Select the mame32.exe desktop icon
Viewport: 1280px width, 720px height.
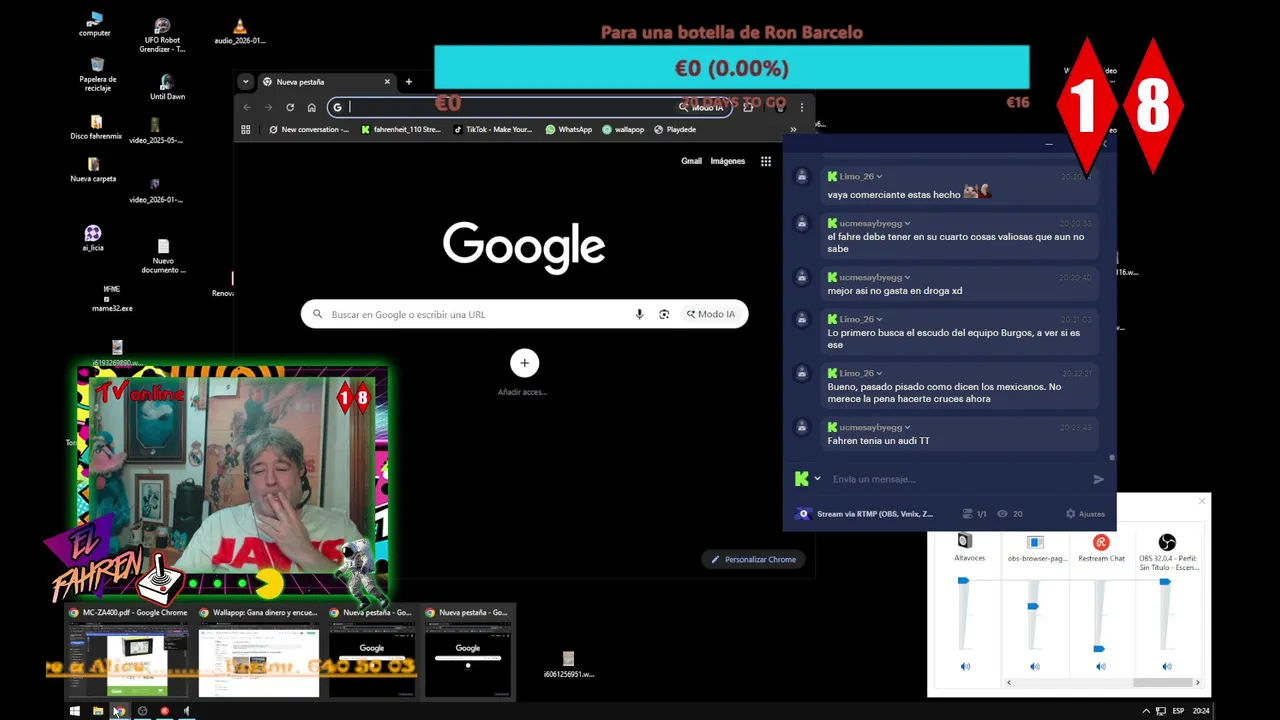(112, 299)
